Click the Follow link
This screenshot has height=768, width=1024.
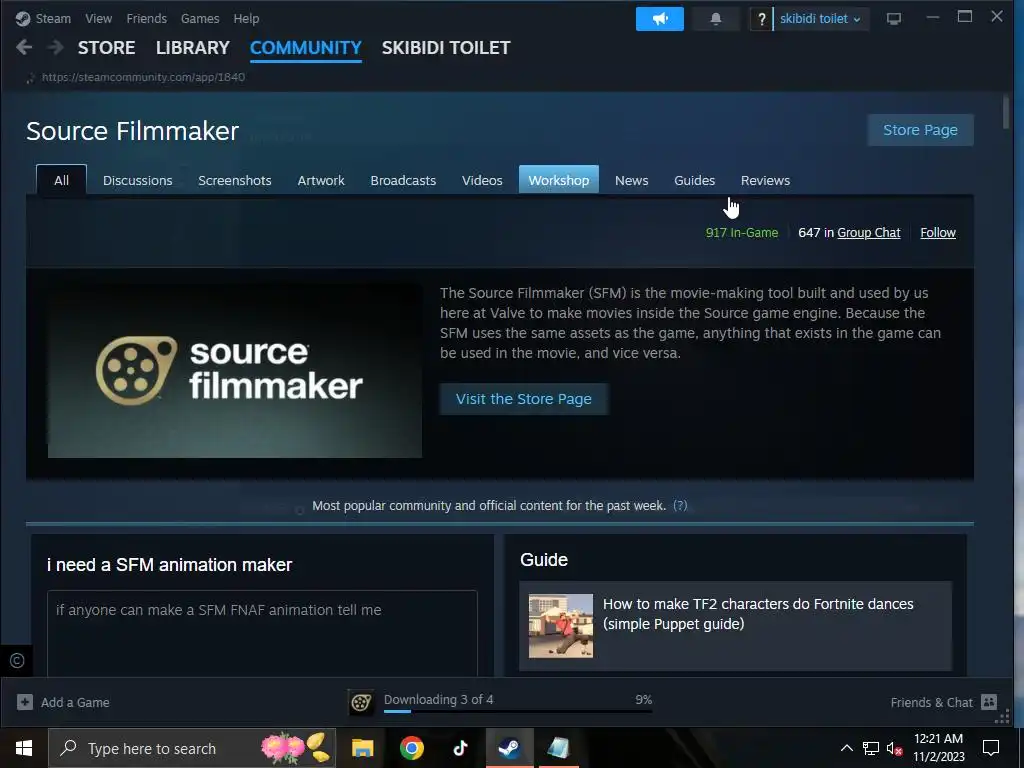pyautogui.click(x=938, y=232)
